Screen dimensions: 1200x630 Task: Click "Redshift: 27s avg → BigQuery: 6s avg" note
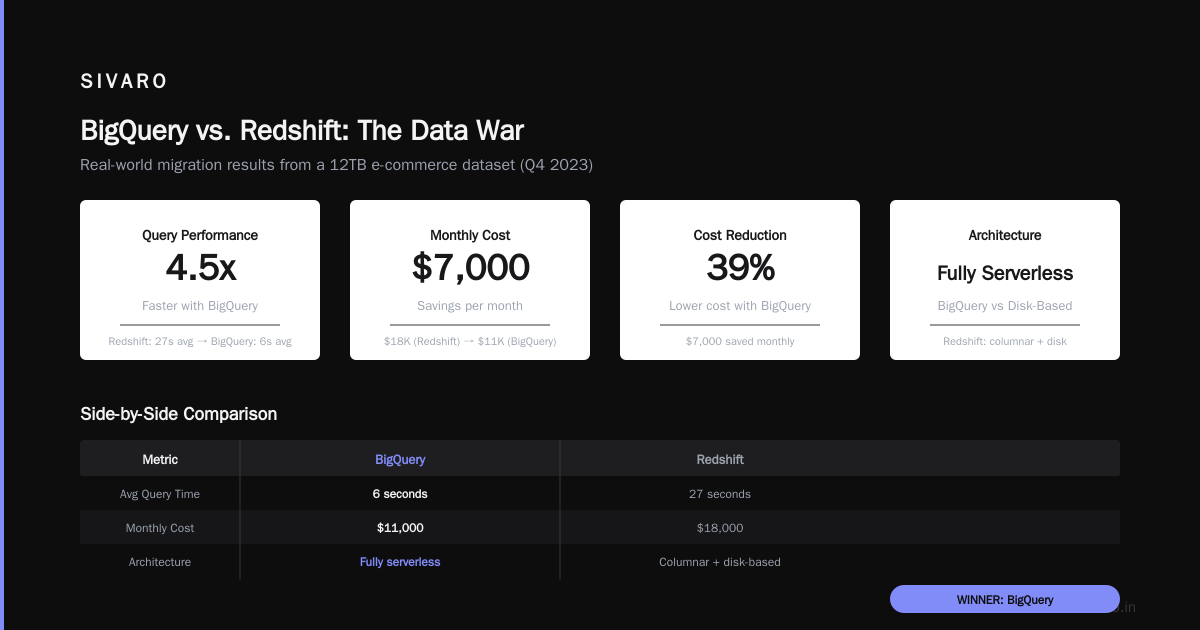(200, 341)
